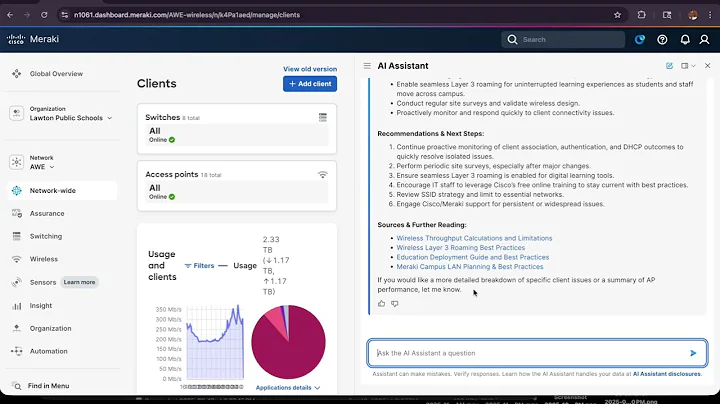Open the Assurance menu item

pyautogui.click(x=47, y=213)
